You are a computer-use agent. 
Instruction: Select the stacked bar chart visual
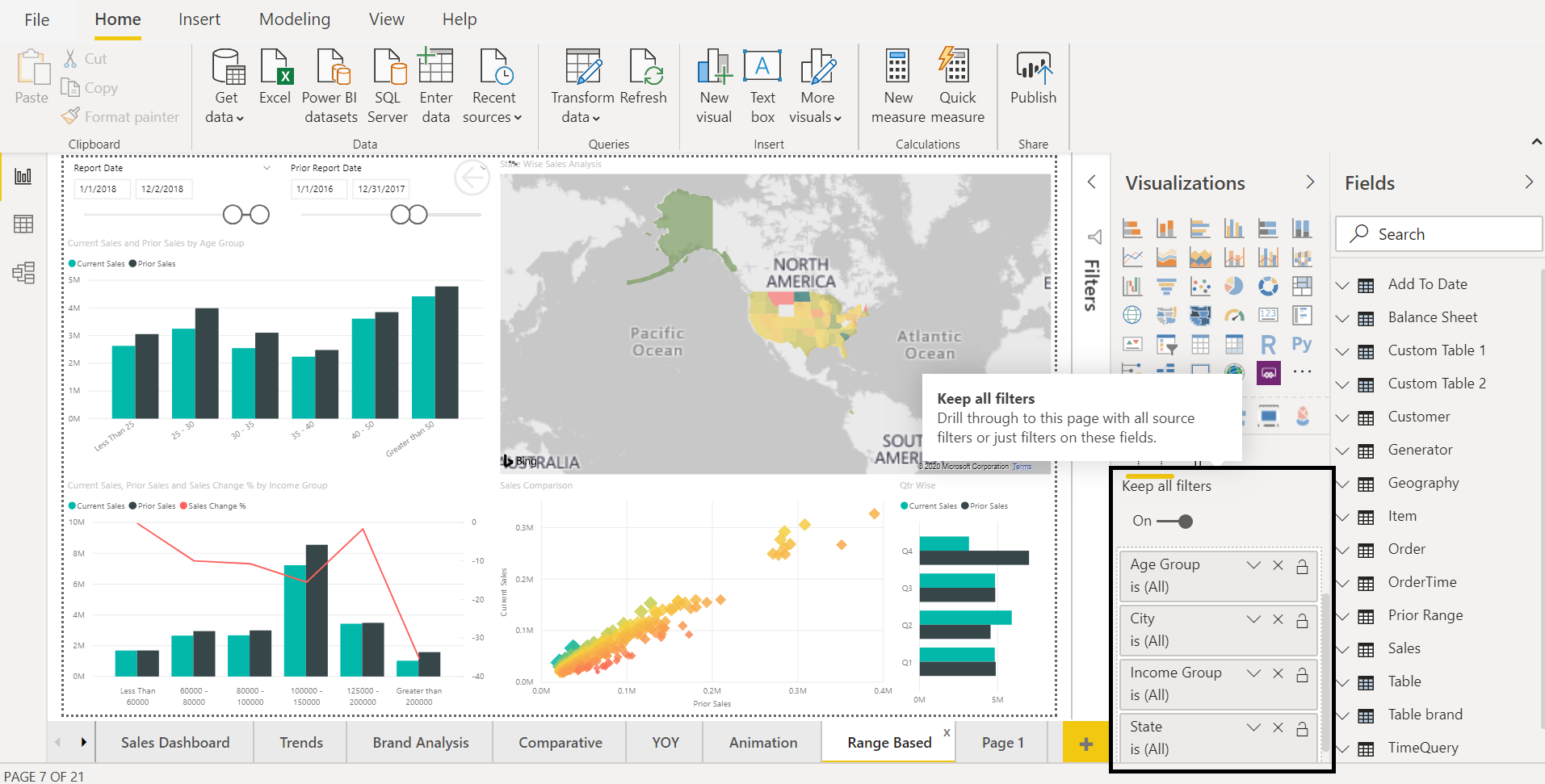click(1132, 228)
